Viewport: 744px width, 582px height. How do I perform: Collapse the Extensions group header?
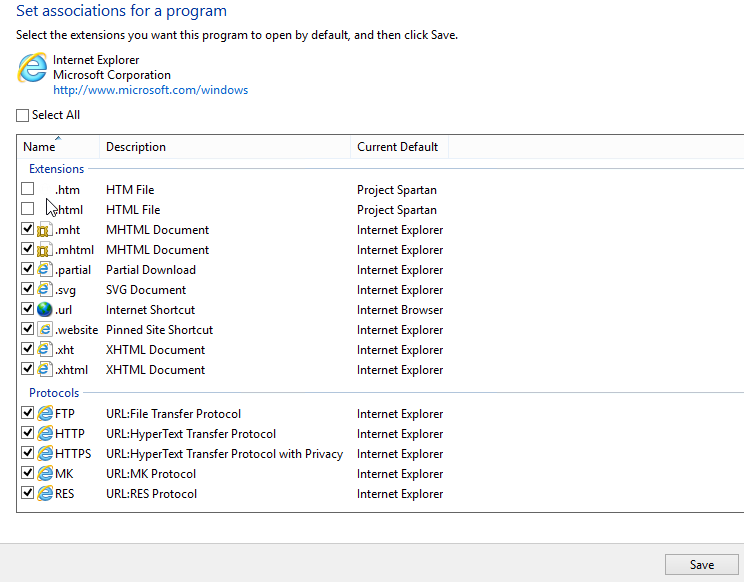click(x=56, y=169)
